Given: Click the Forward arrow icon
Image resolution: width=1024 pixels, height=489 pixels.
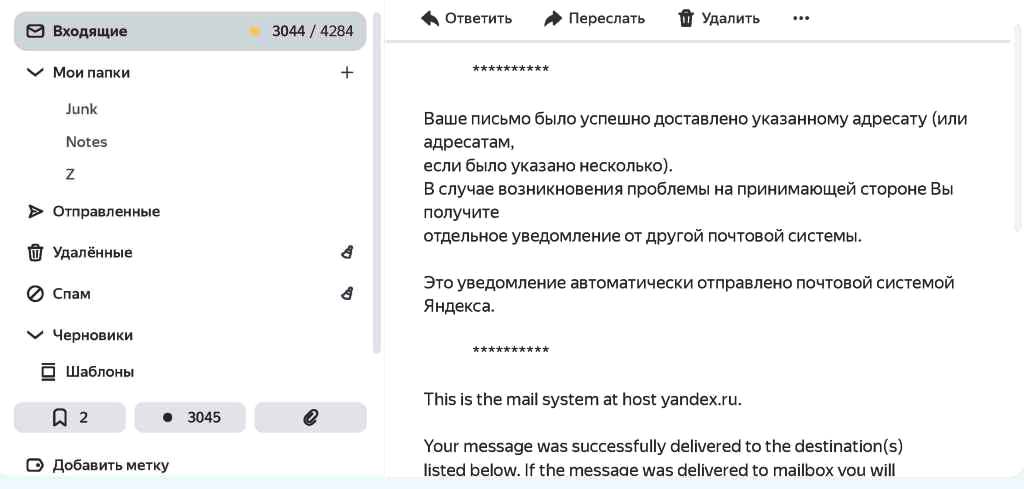Looking at the screenshot, I should 554,18.
